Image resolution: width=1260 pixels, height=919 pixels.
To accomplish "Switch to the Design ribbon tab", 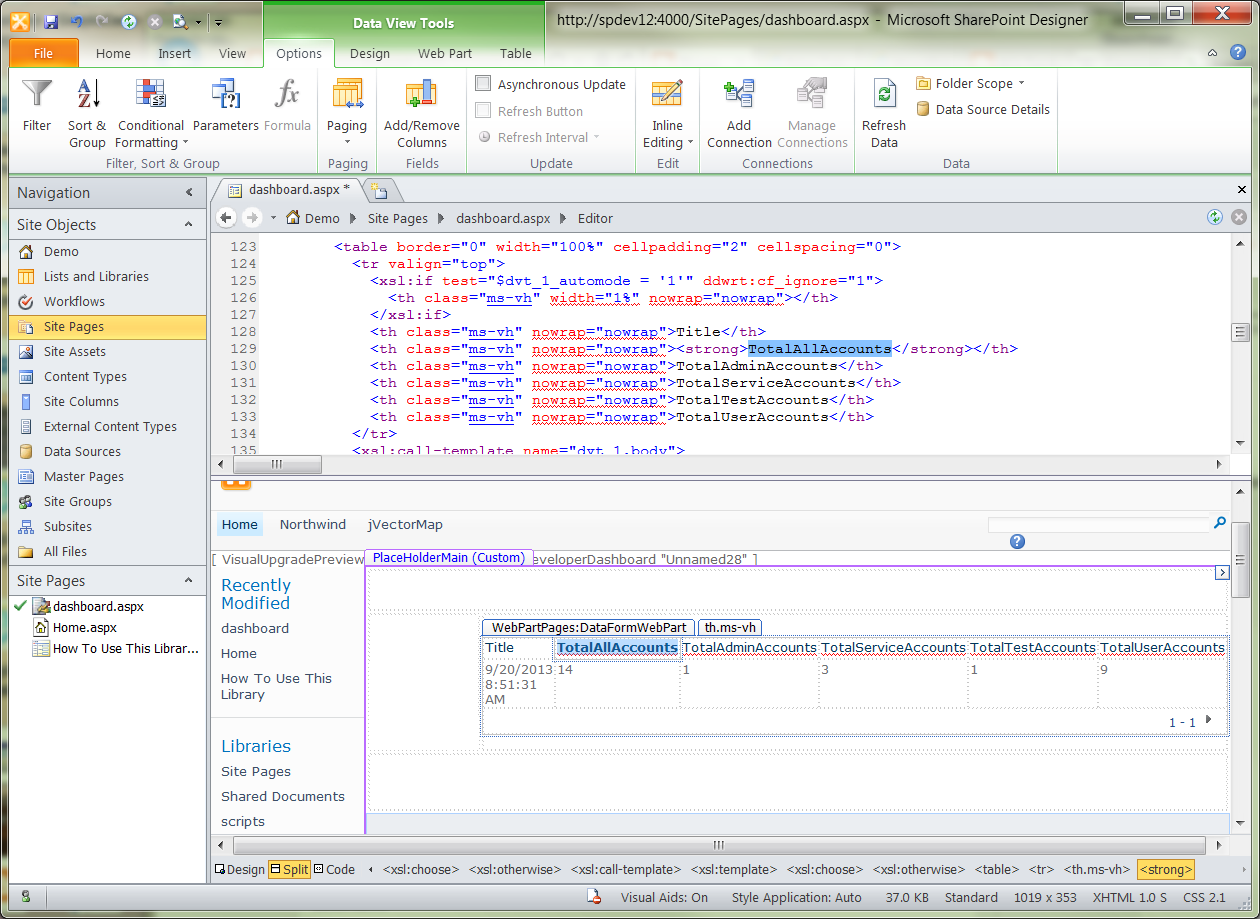I will tap(370, 54).
